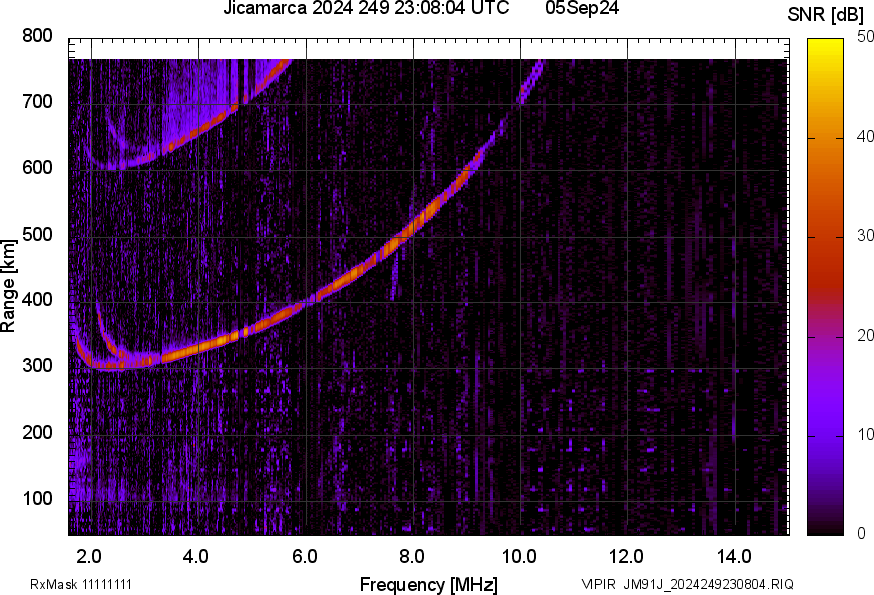The height and width of the screenshot is (595, 874).
Task: Click the range axis tick '500'
Action: [37, 234]
